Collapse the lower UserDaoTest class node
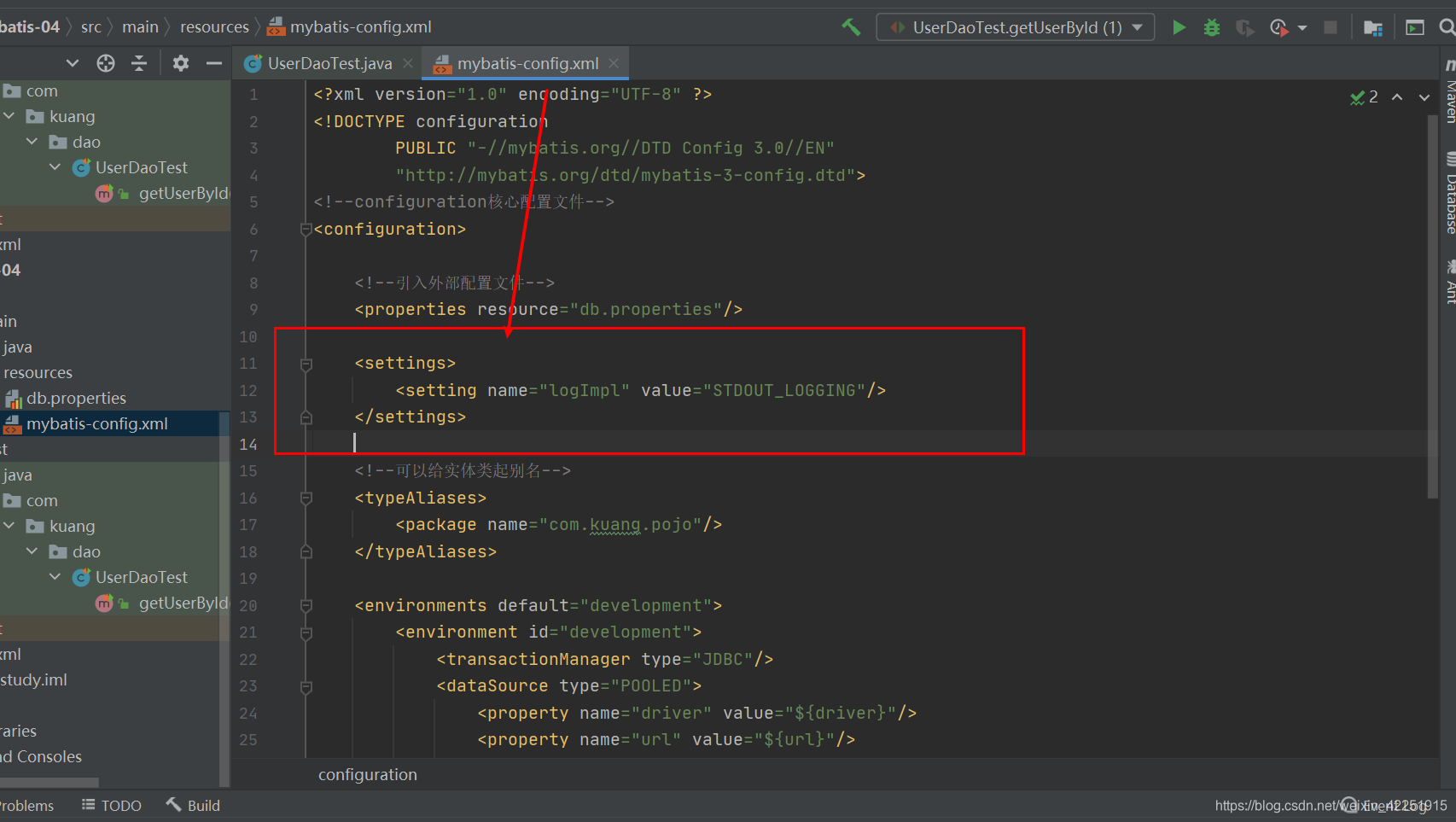The image size is (1456, 822). (55, 577)
